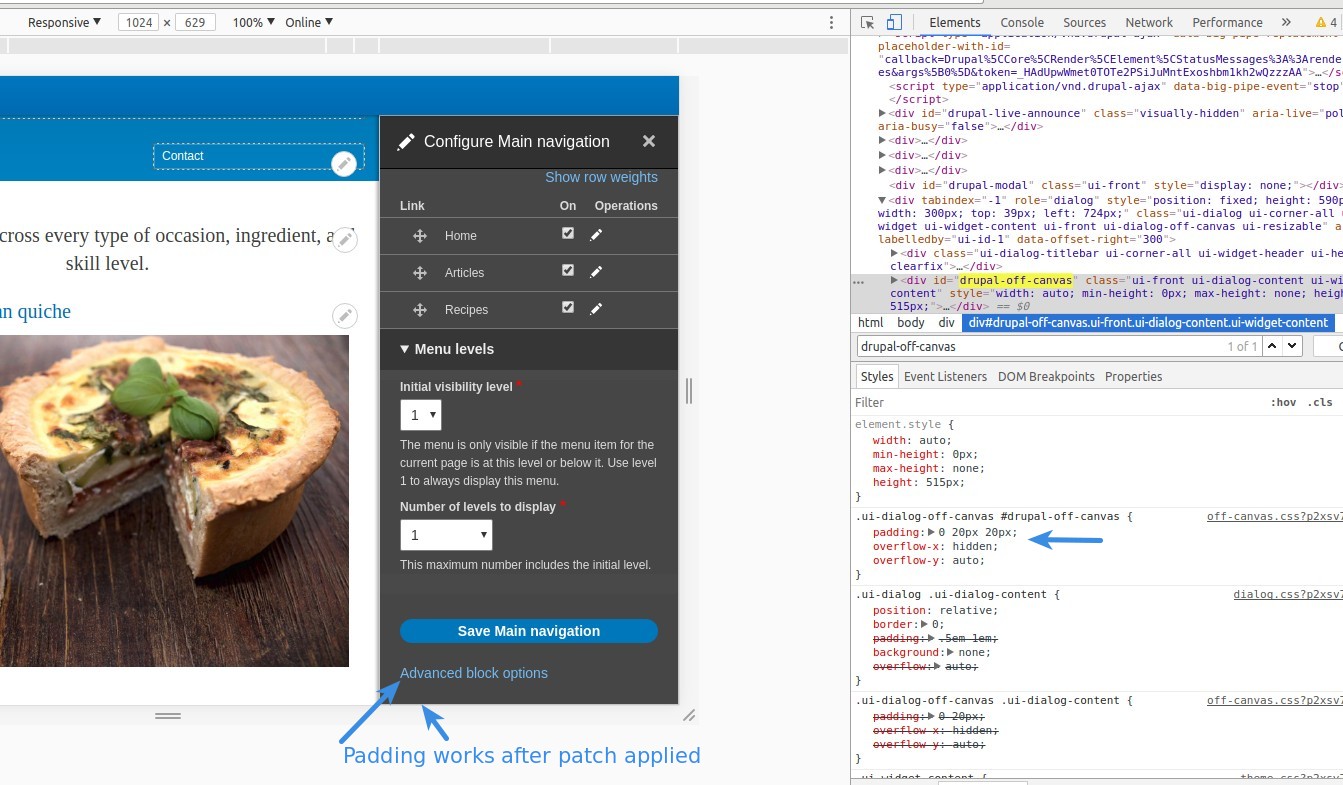
Task: Switch to the Console tab
Action: coord(1022,22)
